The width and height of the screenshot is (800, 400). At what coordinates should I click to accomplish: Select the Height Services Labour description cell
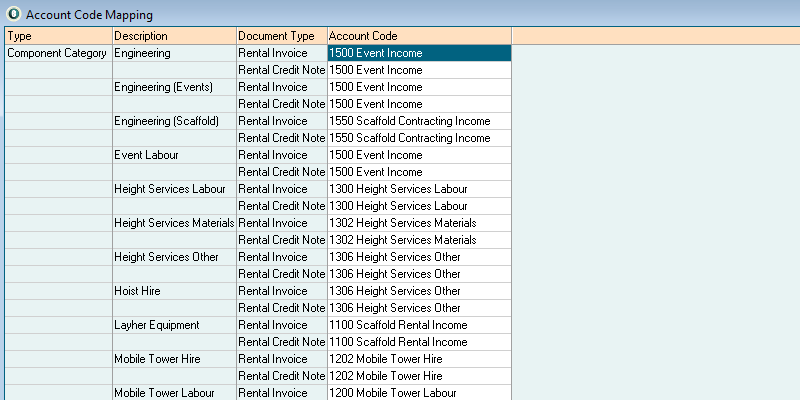click(x=170, y=189)
